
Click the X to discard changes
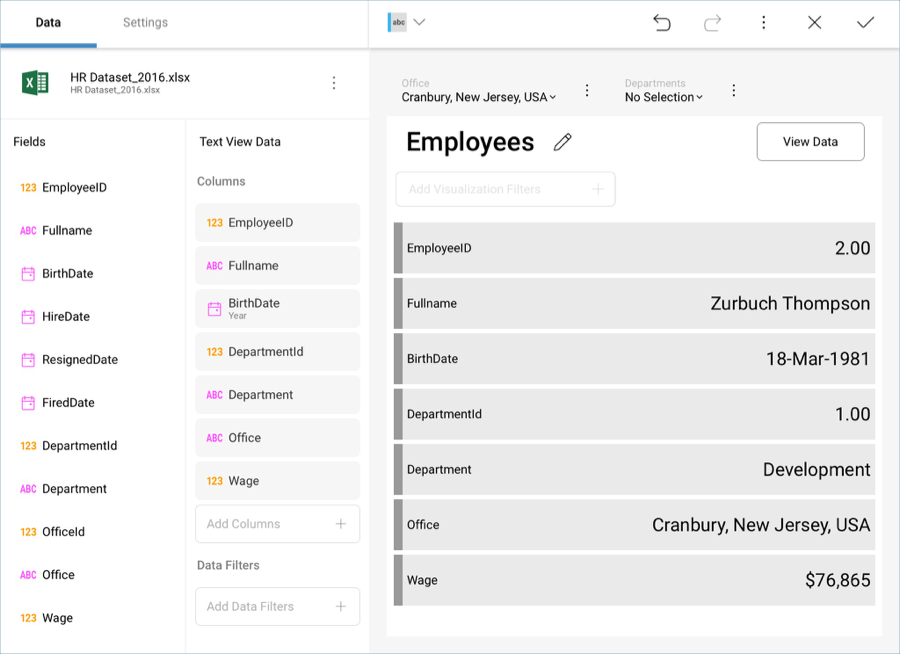814,22
